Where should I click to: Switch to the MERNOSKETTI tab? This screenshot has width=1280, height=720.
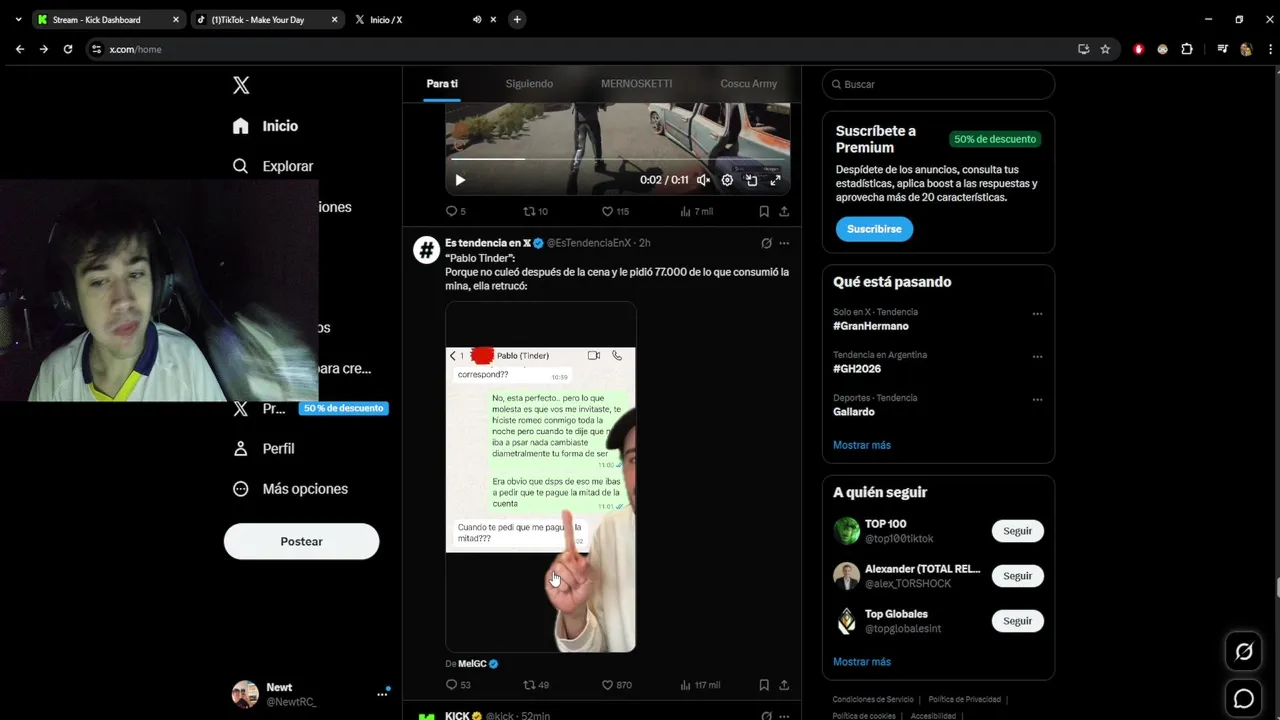click(x=636, y=84)
